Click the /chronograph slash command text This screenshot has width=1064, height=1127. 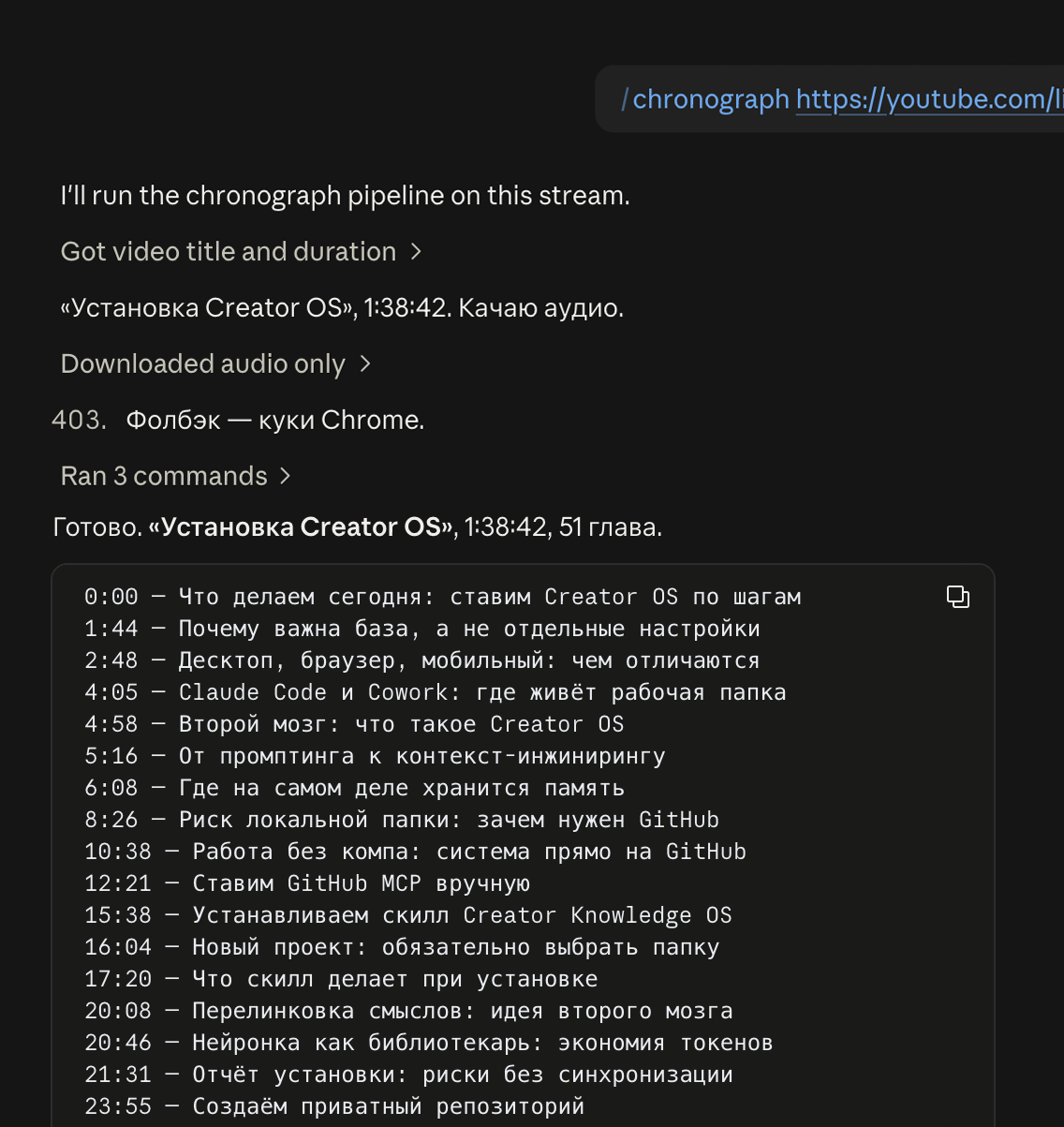point(705,99)
